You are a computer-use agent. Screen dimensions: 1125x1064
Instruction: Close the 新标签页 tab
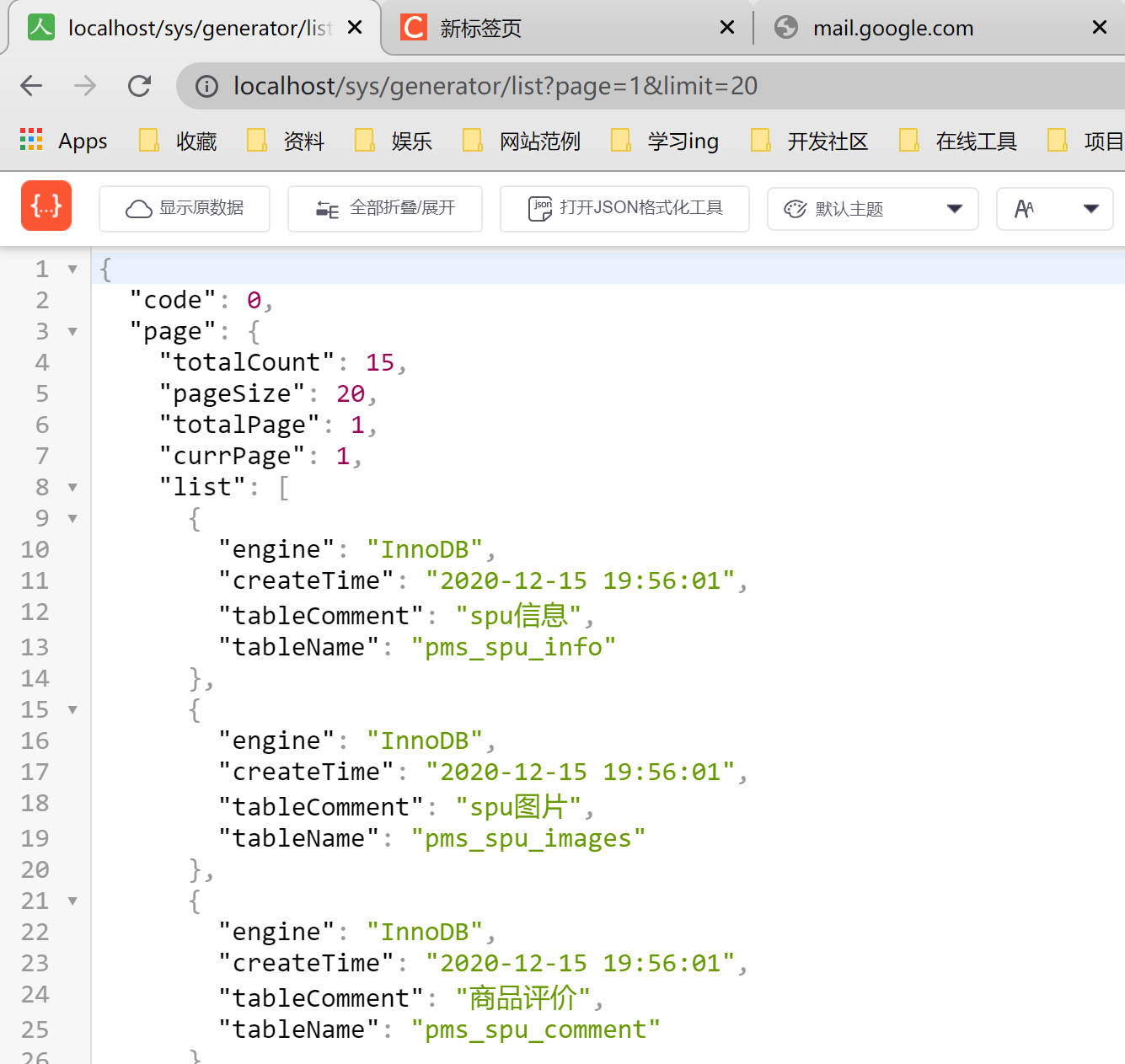727,28
